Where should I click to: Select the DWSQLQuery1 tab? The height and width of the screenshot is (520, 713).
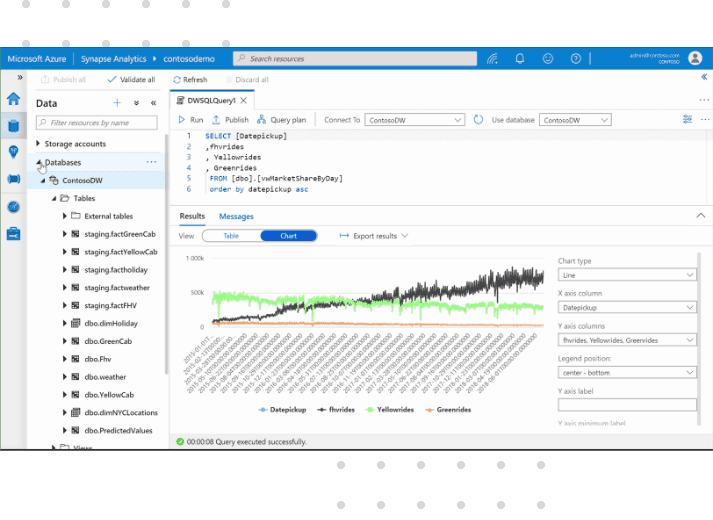click(x=211, y=100)
